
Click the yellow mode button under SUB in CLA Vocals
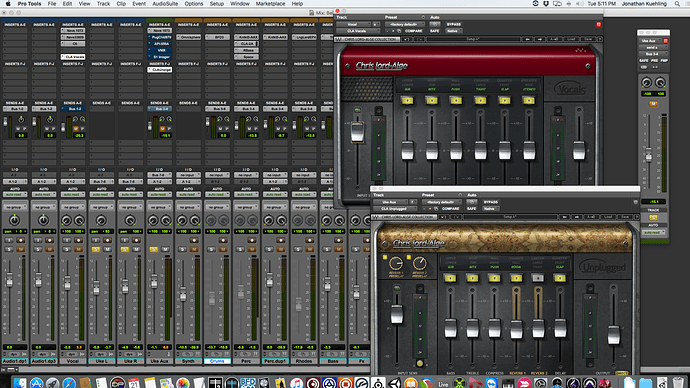pyautogui.click(x=407, y=101)
